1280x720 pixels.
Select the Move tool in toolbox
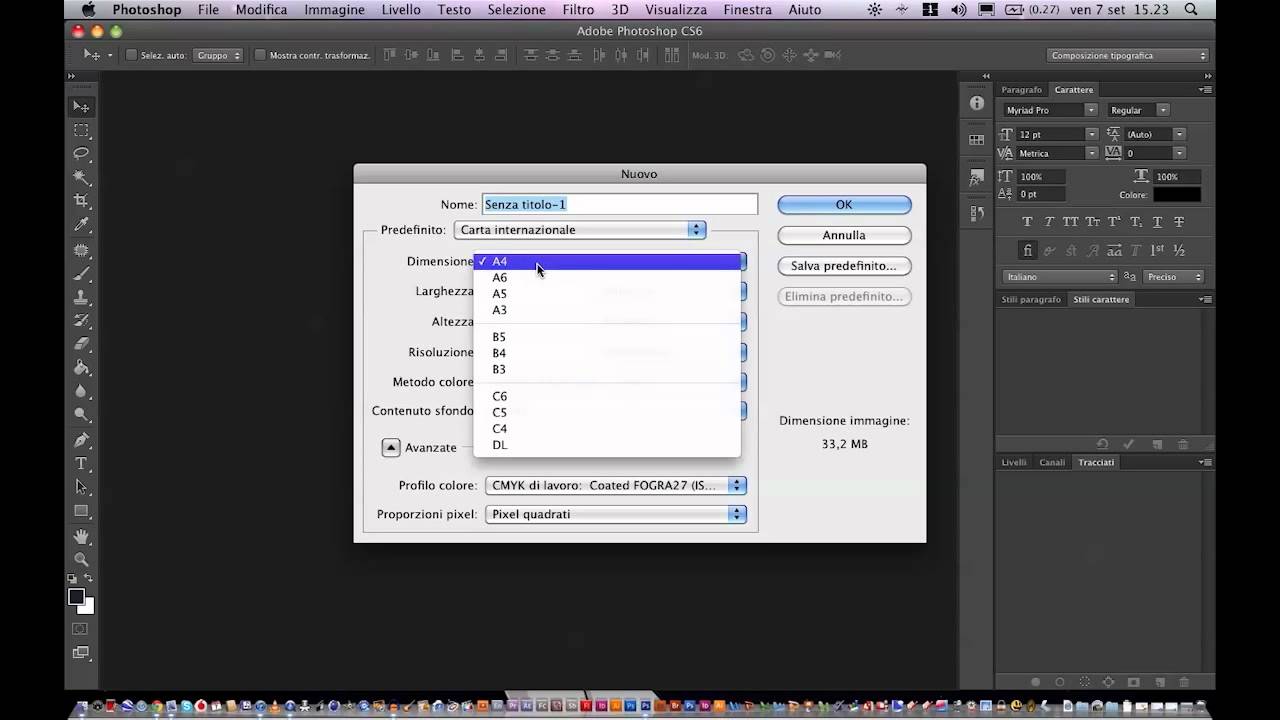(82, 107)
